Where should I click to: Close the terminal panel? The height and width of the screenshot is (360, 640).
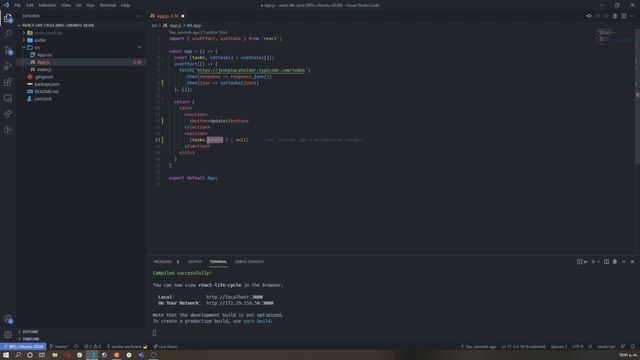[x=632, y=262]
